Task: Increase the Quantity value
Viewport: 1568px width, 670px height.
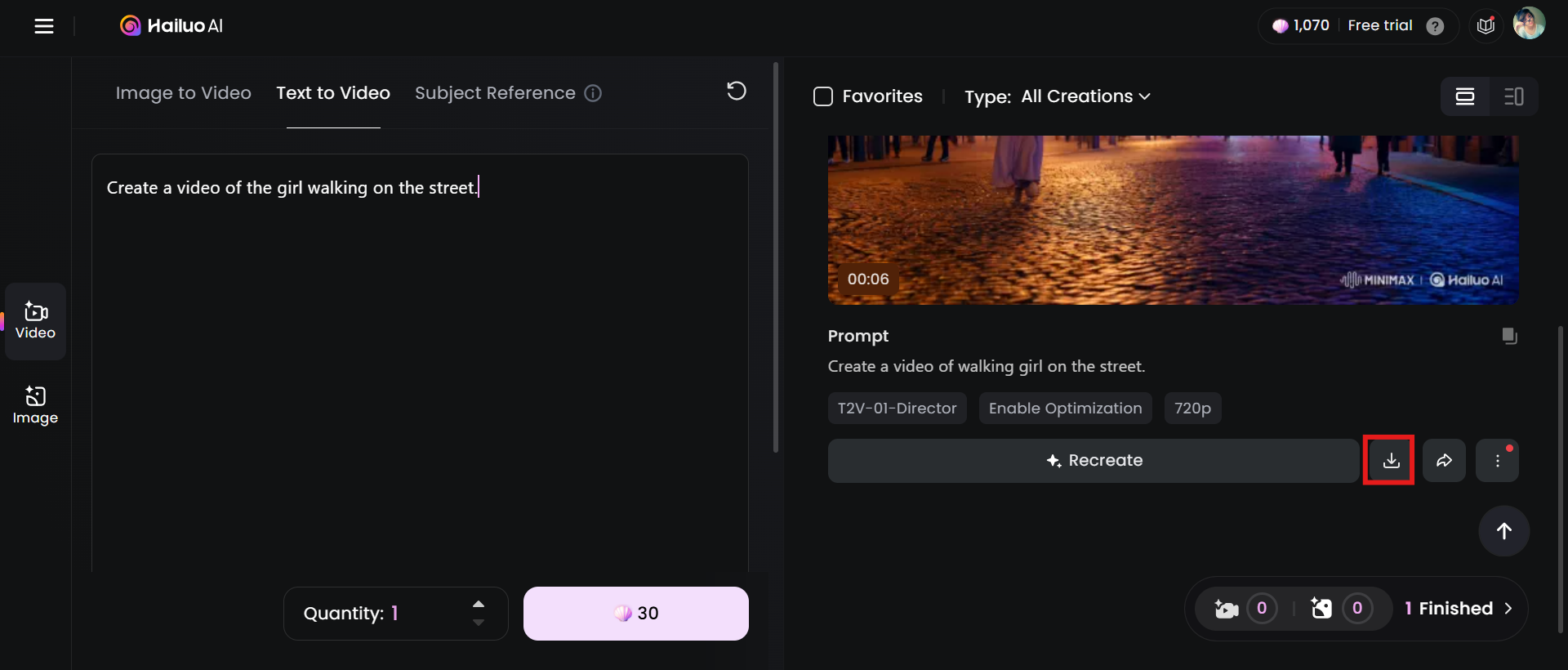Action: [479, 604]
